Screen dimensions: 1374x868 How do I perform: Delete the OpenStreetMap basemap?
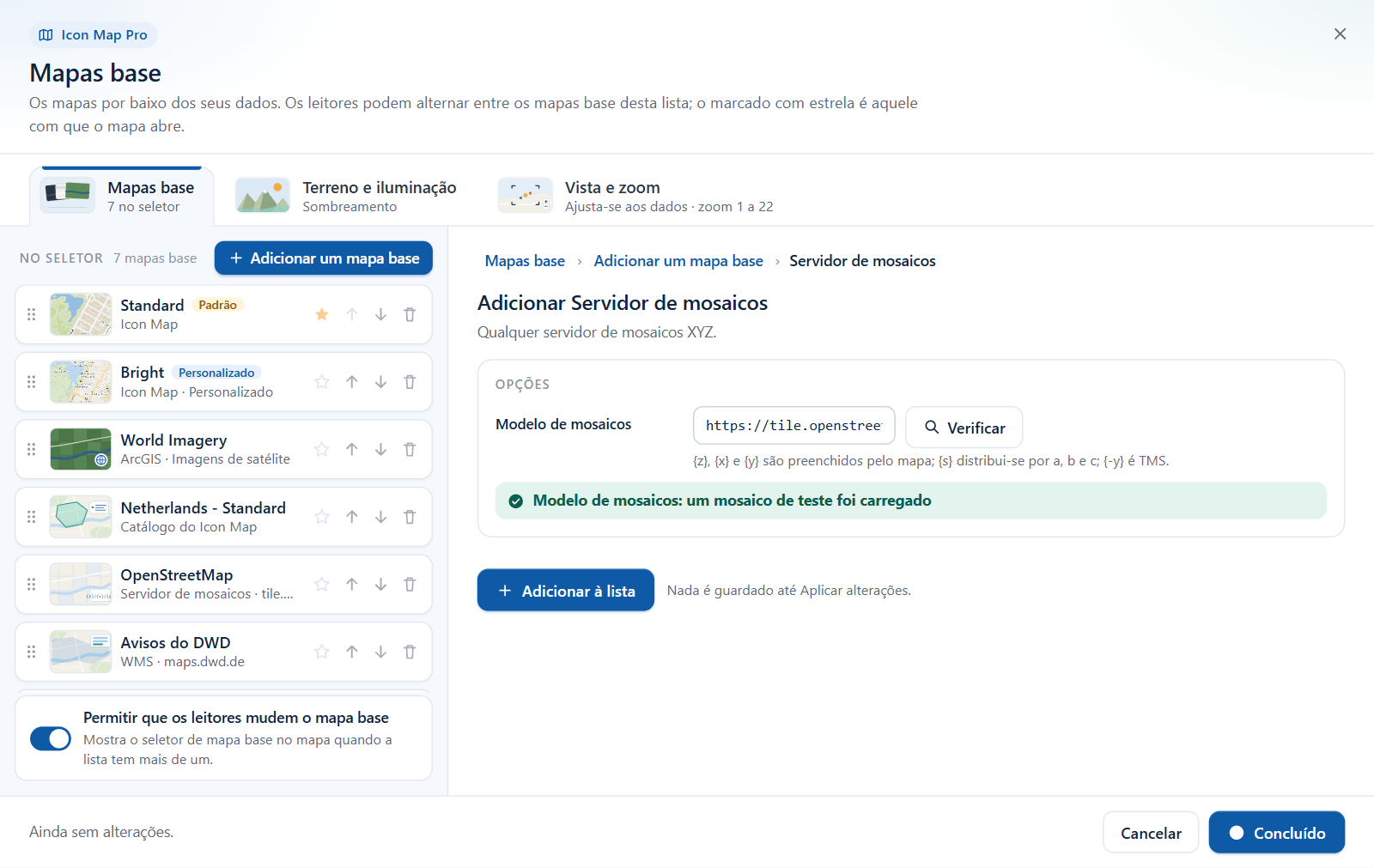coord(410,585)
